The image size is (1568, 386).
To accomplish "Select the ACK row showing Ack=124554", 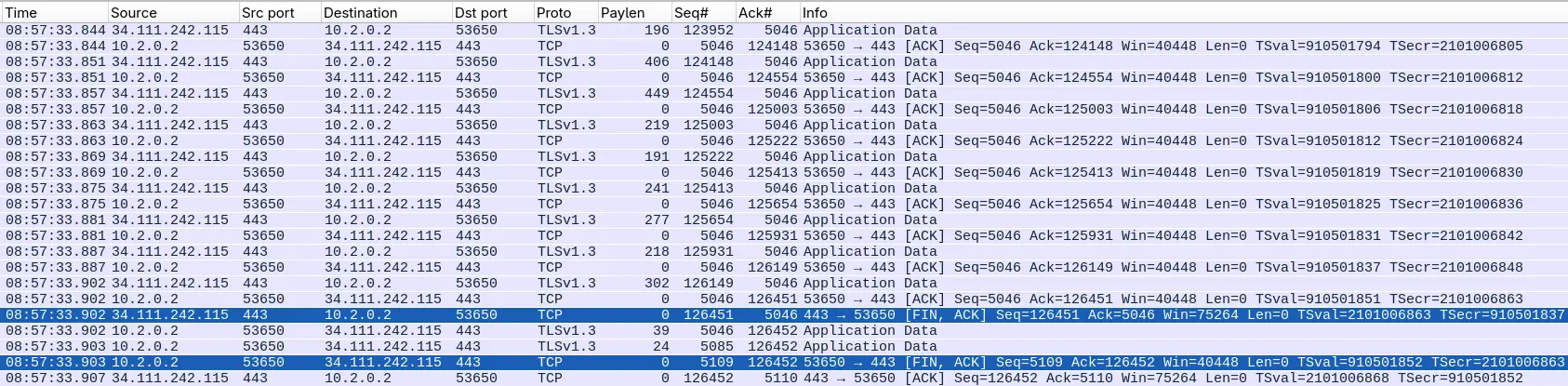I will [x=784, y=77].
